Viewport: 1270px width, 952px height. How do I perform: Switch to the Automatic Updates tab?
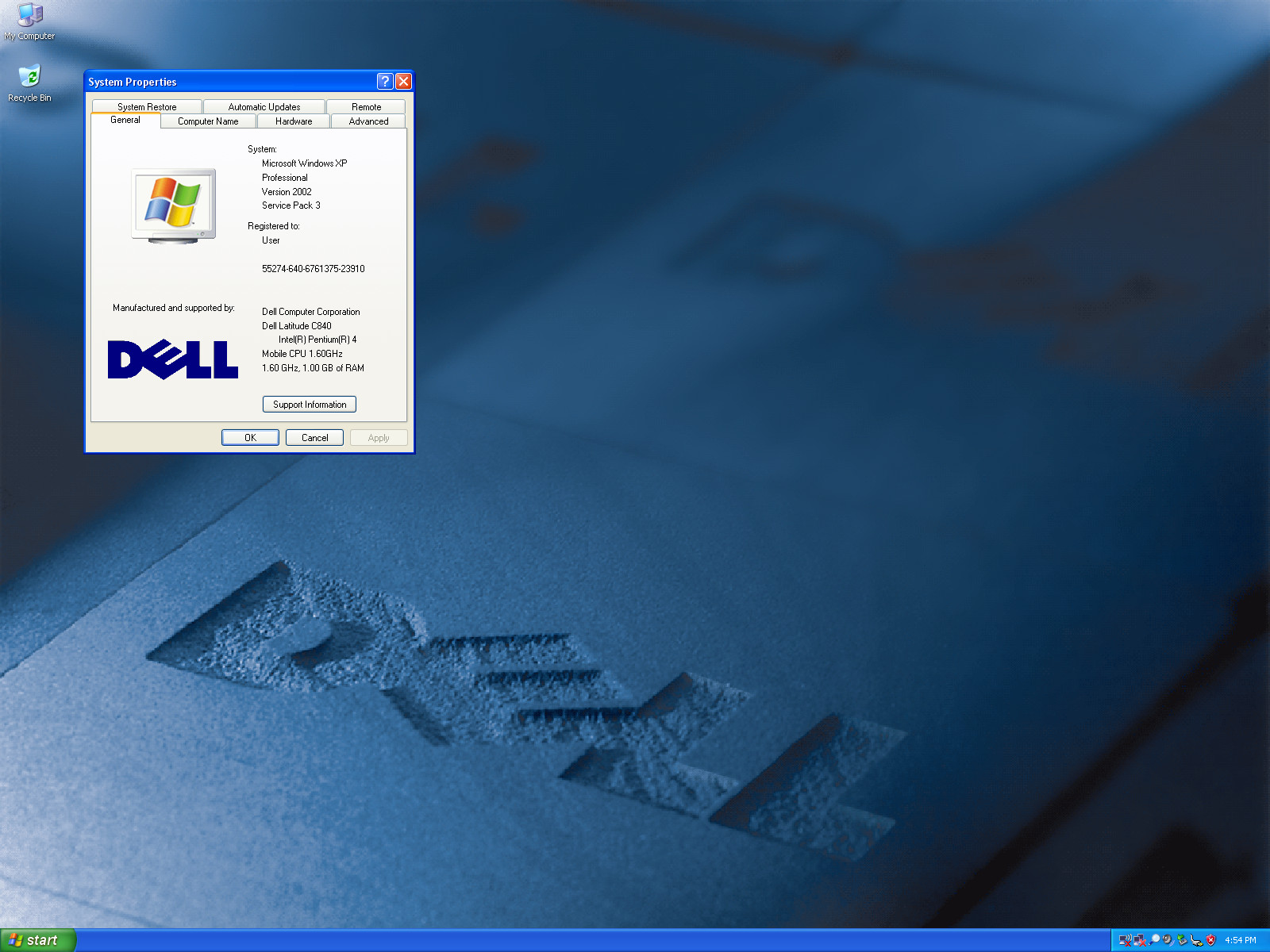coord(264,106)
